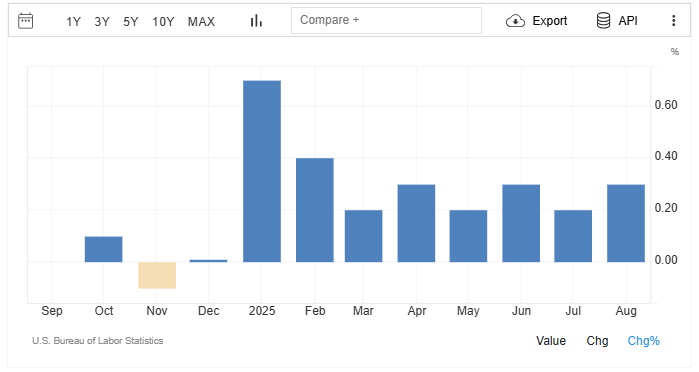Click the 0.40 axis label
This screenshot has height=372, width=699.
pos(666,156)
